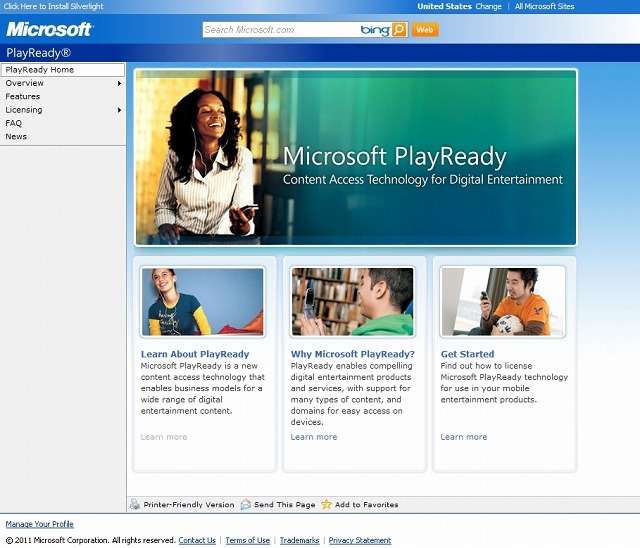Open the FAQ sidebar item
This screenshot has width=640, height=548.
[13, 123]
